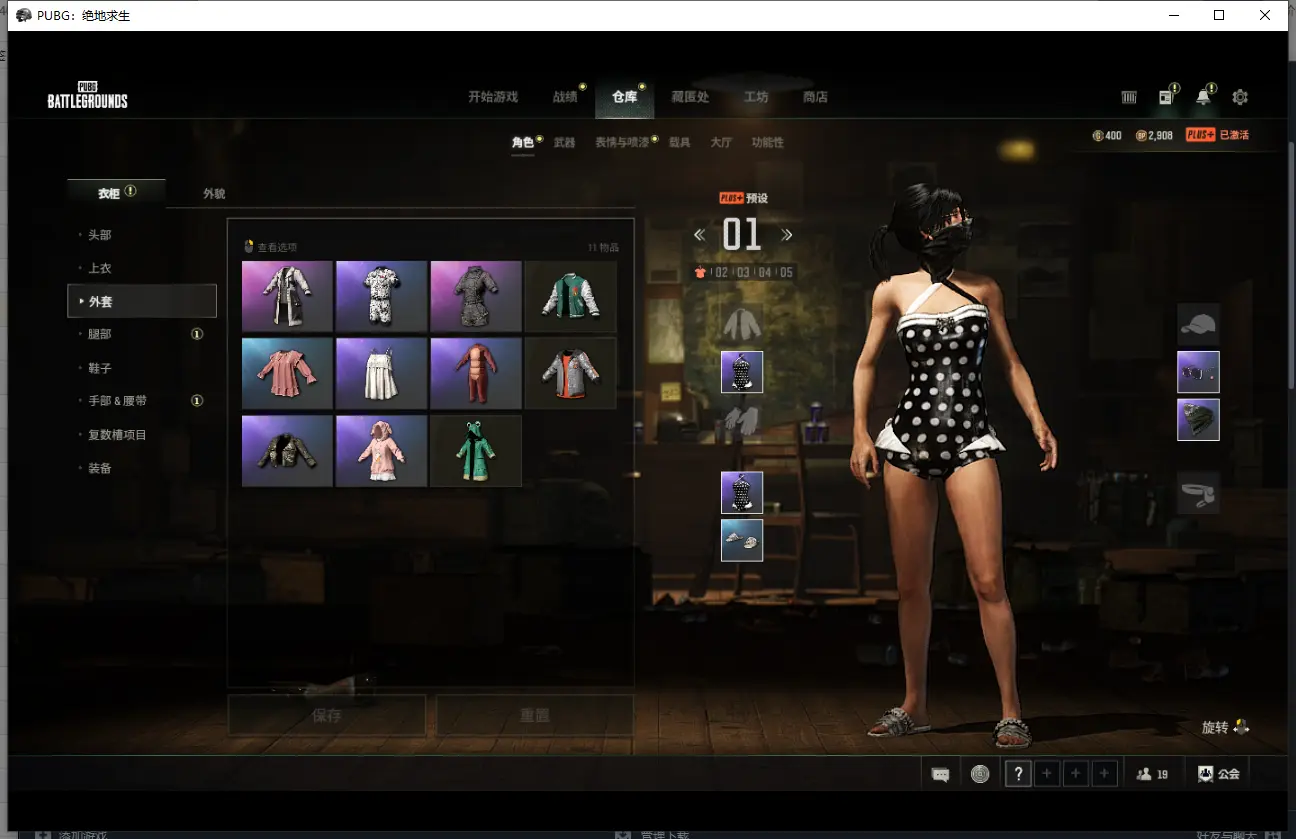Click the empty belt equipment slot
The height and width of the screenshot is (839, 1296).
1198,493
